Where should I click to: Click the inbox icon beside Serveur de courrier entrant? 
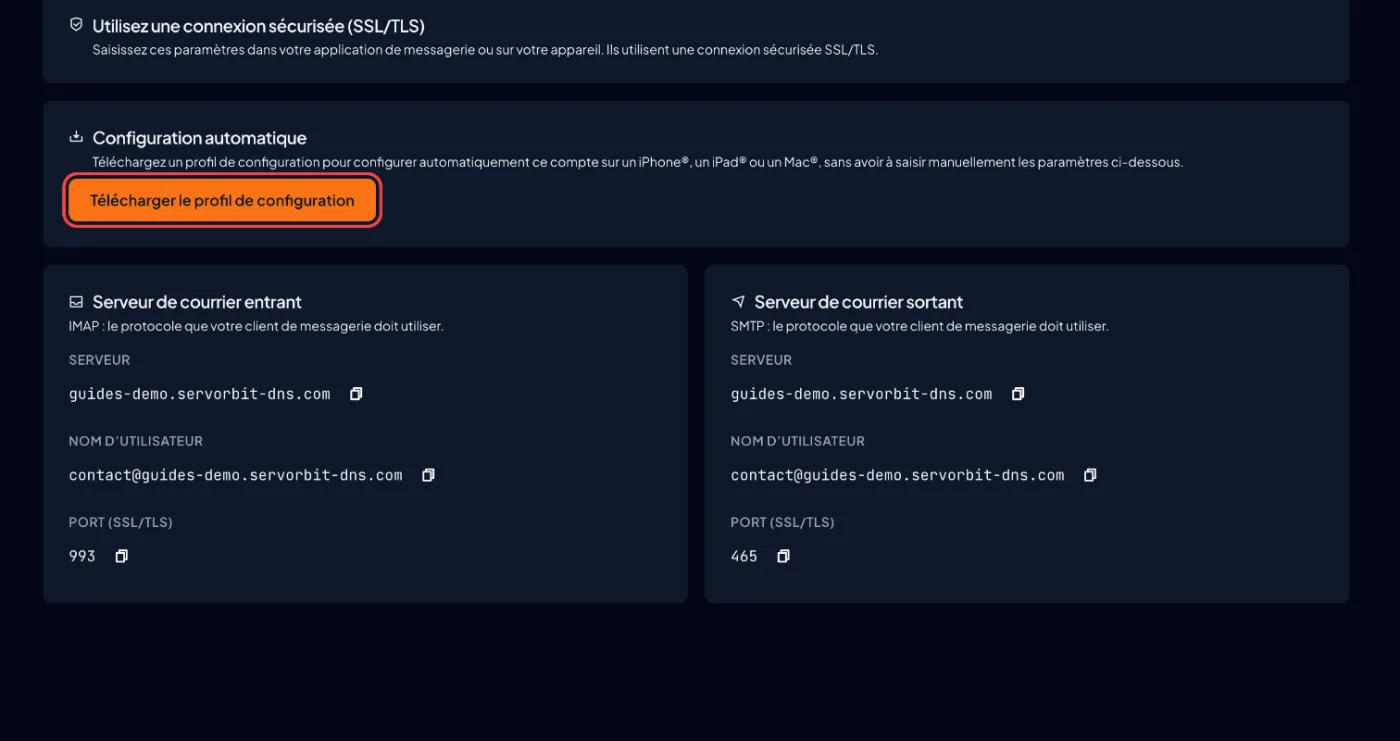click(76, 301)
